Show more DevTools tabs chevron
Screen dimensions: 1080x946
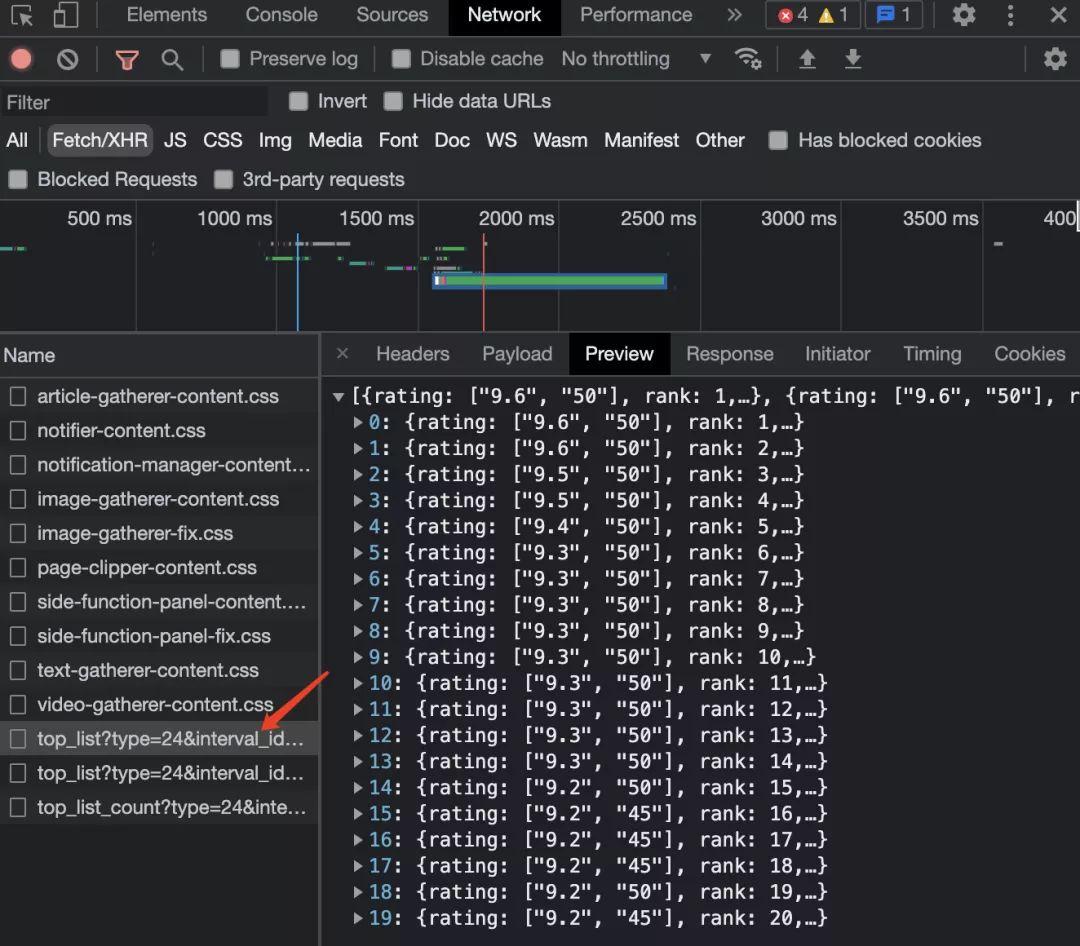pos(734,14)
